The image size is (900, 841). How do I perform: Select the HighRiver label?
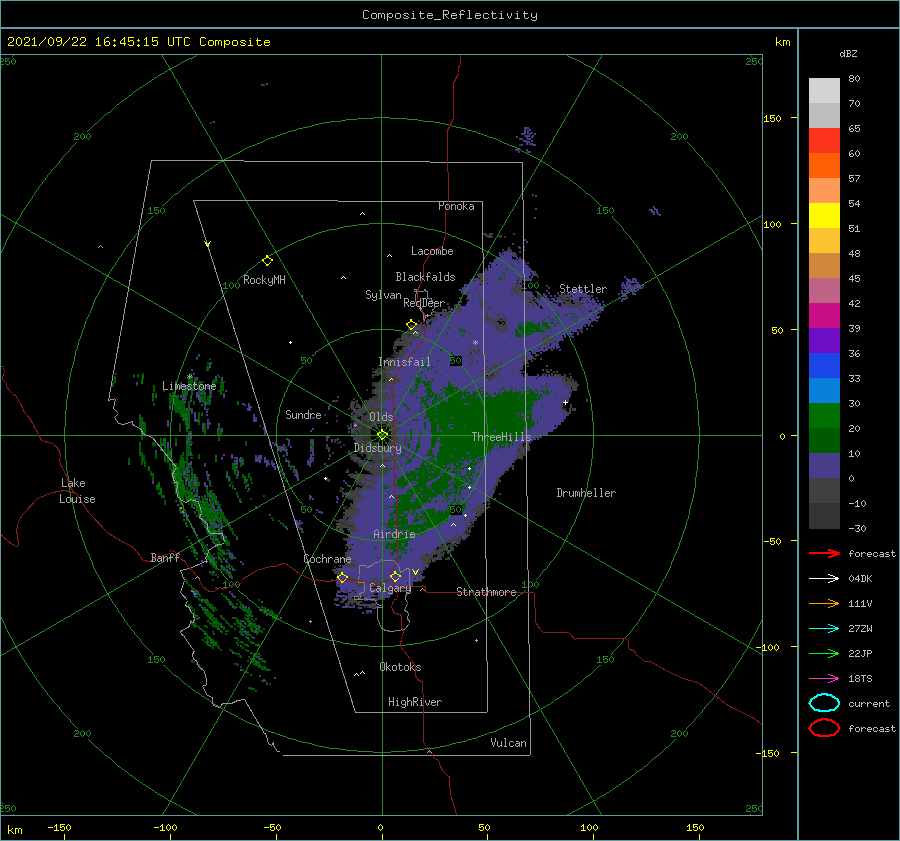tap(415, 702)
